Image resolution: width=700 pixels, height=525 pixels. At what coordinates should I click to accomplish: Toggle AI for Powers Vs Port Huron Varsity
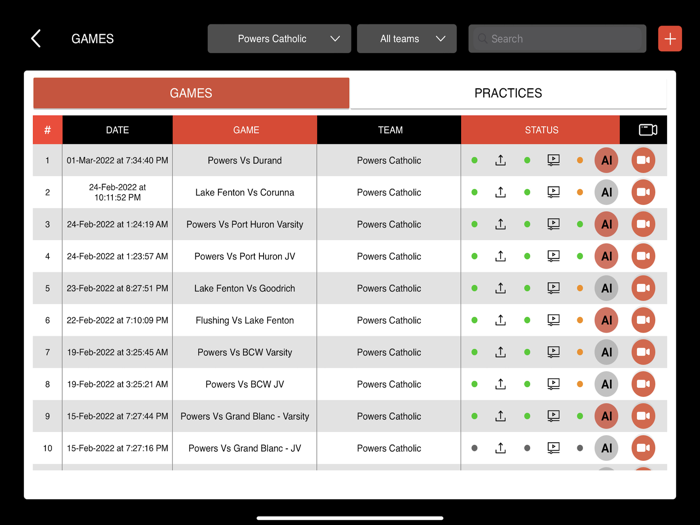pos(606,224)
